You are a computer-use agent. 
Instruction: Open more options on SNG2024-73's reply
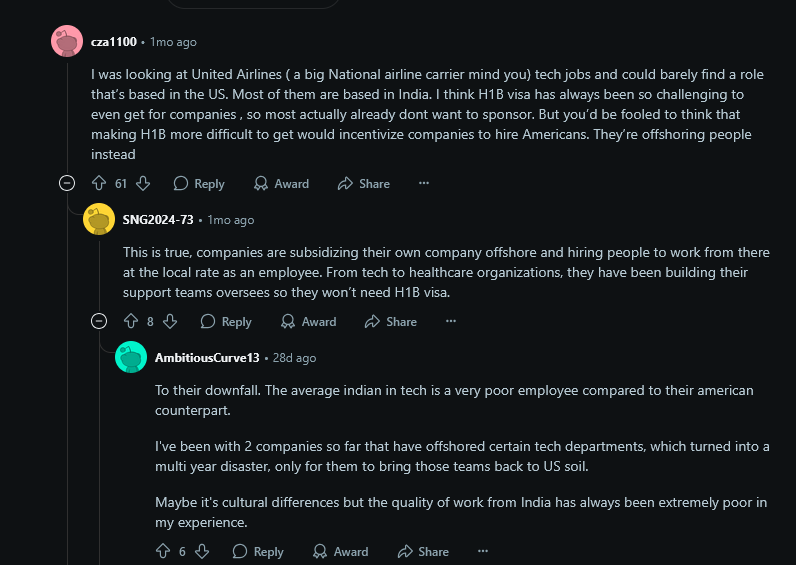[451, 321]
